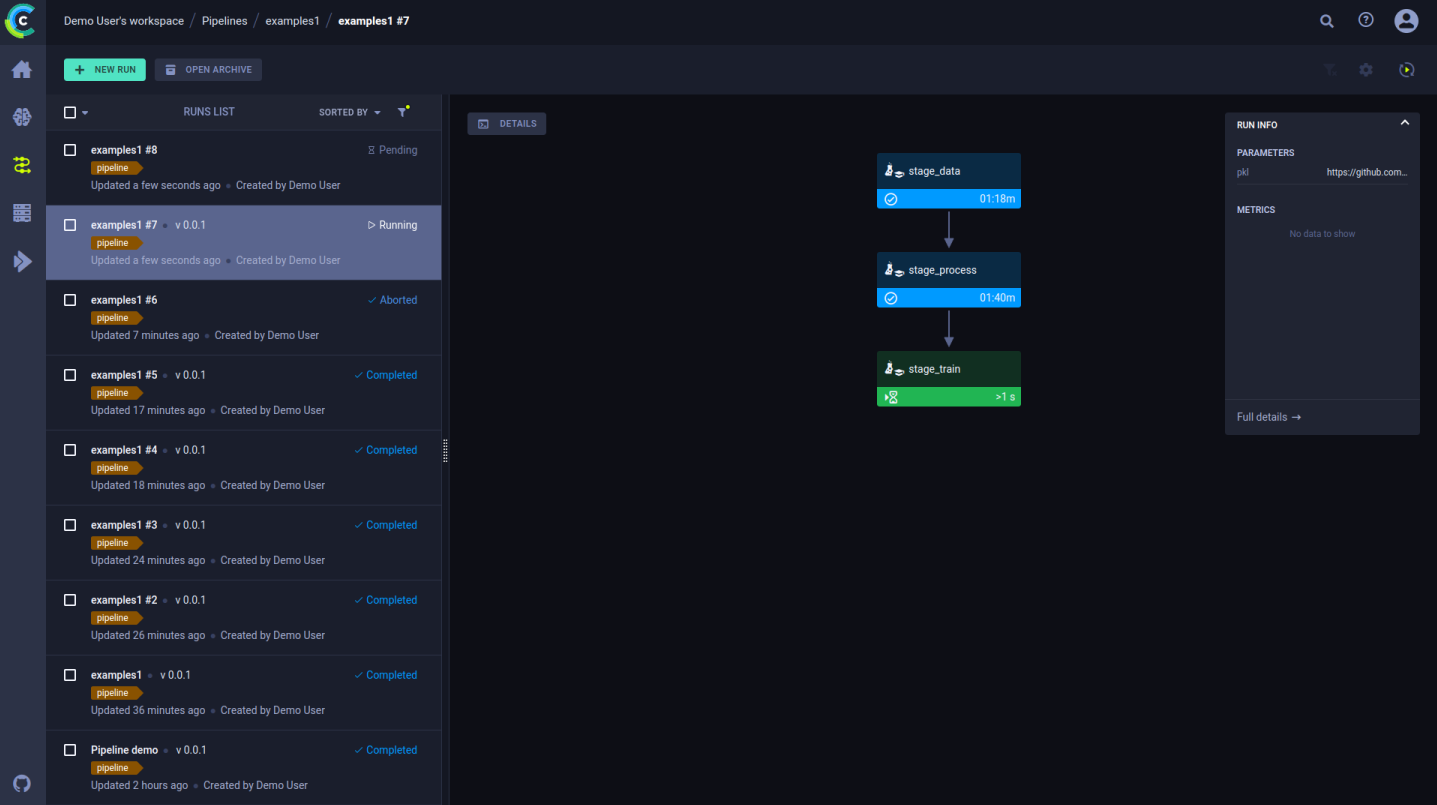Open the help question mark icon
This screenshot has height=805, width=1437.
pyautogui.click(x=1366, y=21)
